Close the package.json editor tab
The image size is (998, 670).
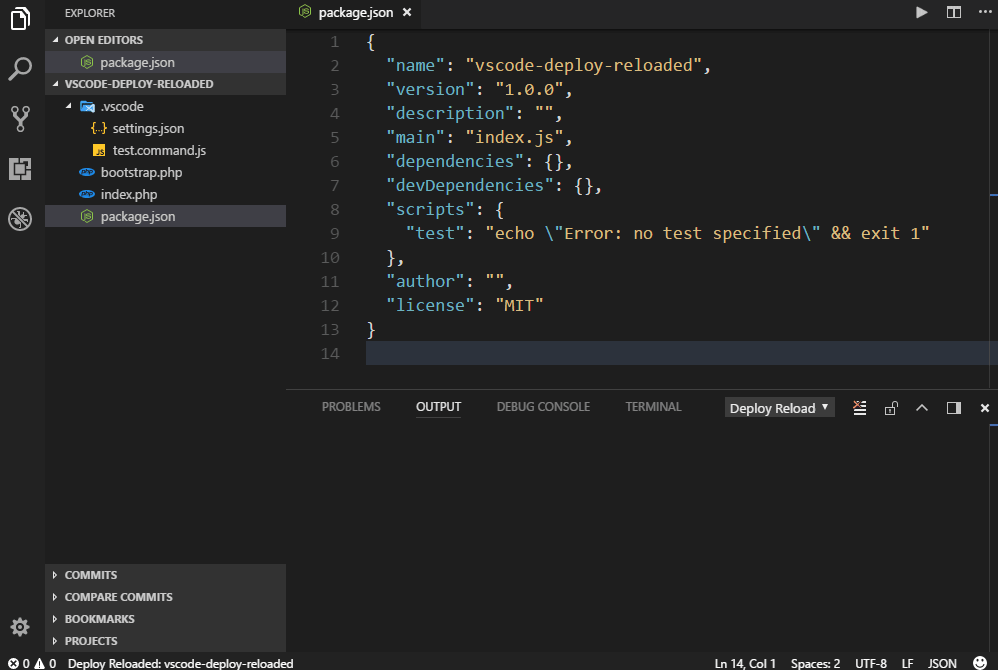407,12
